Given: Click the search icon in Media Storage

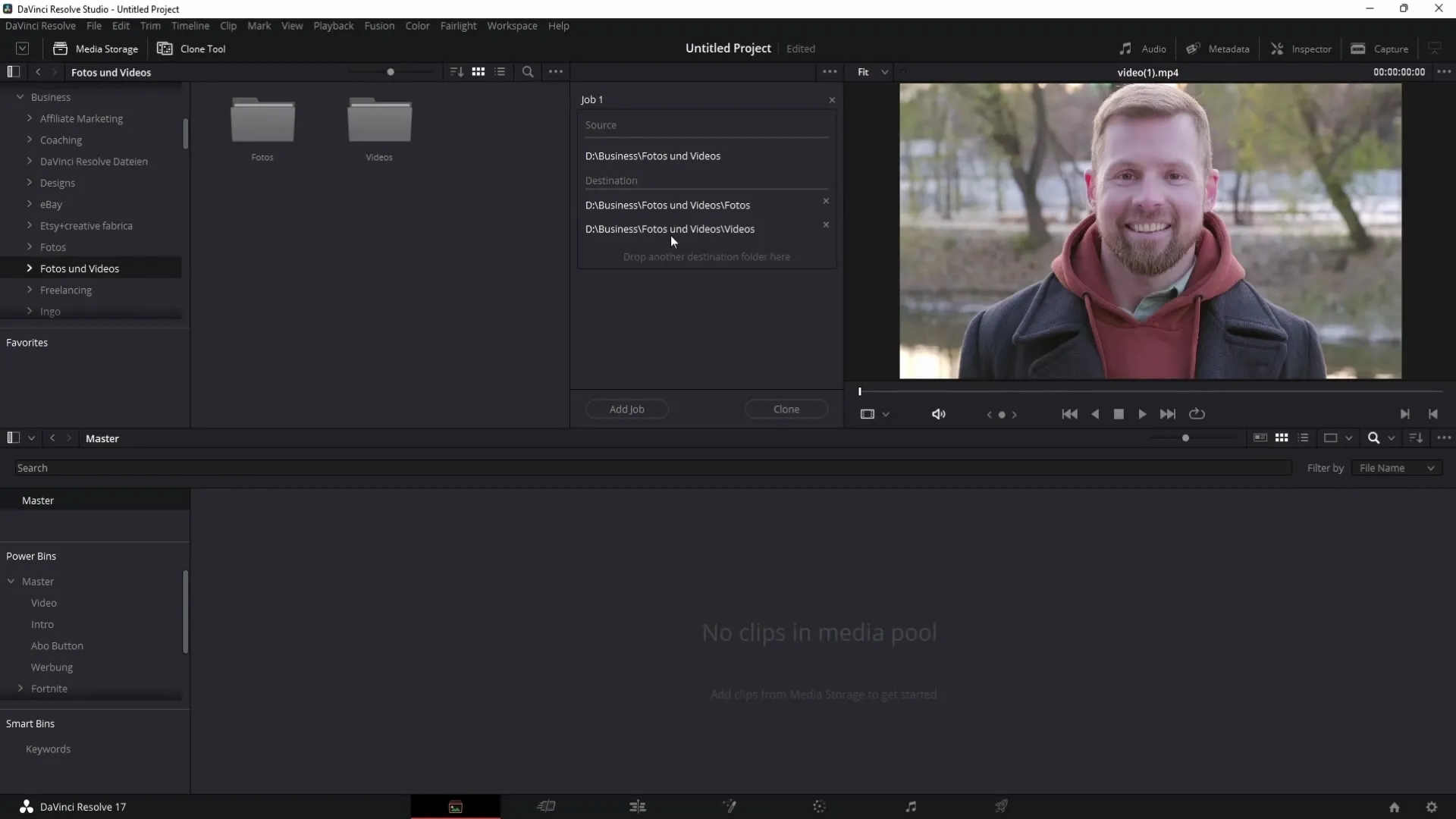Looking at the screenshot, I should tap(528, 72).
